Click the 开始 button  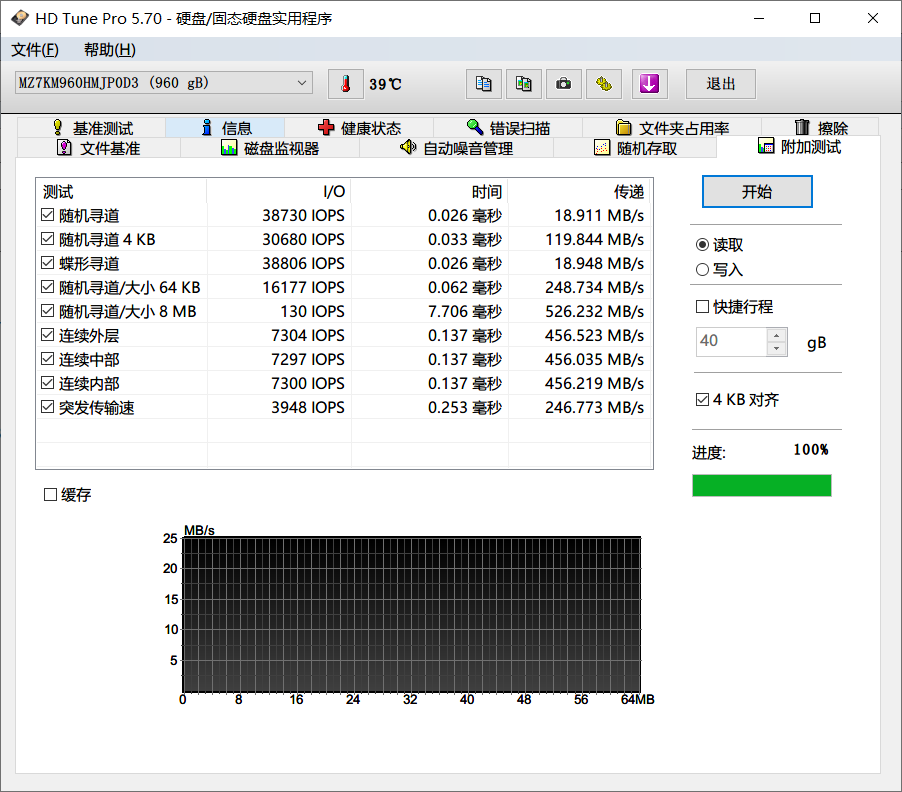pos(757,192)
